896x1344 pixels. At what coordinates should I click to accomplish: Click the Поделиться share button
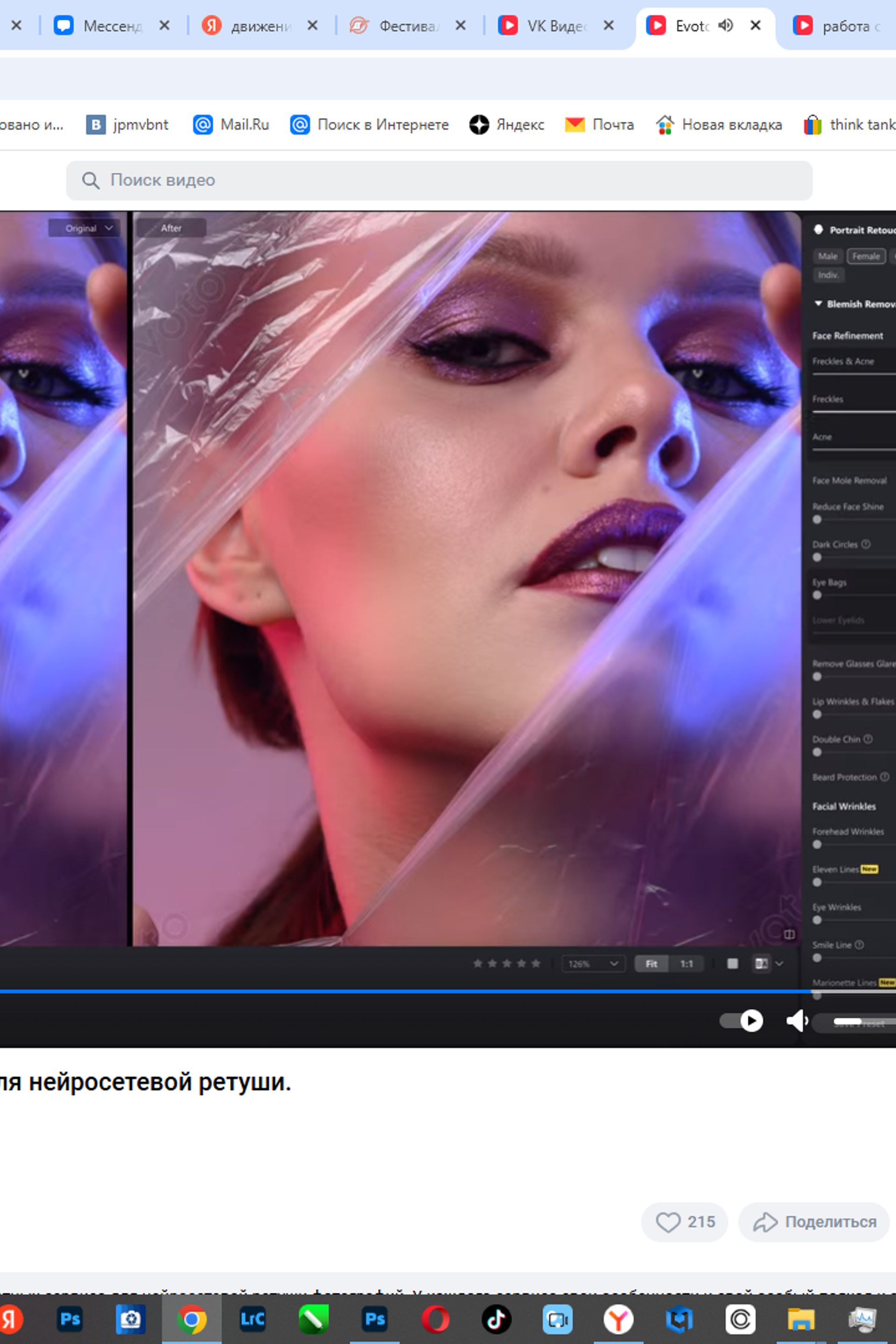814,1222
